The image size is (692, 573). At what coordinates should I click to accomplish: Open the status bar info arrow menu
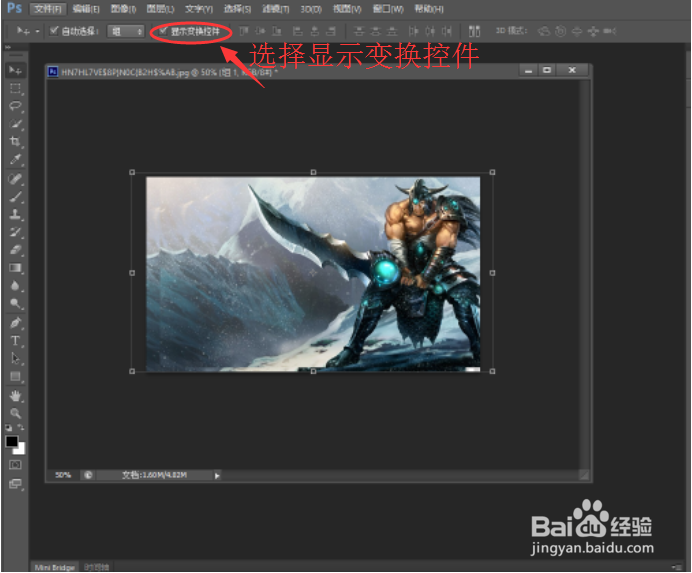pyautogui.click(x=217, y=475)
